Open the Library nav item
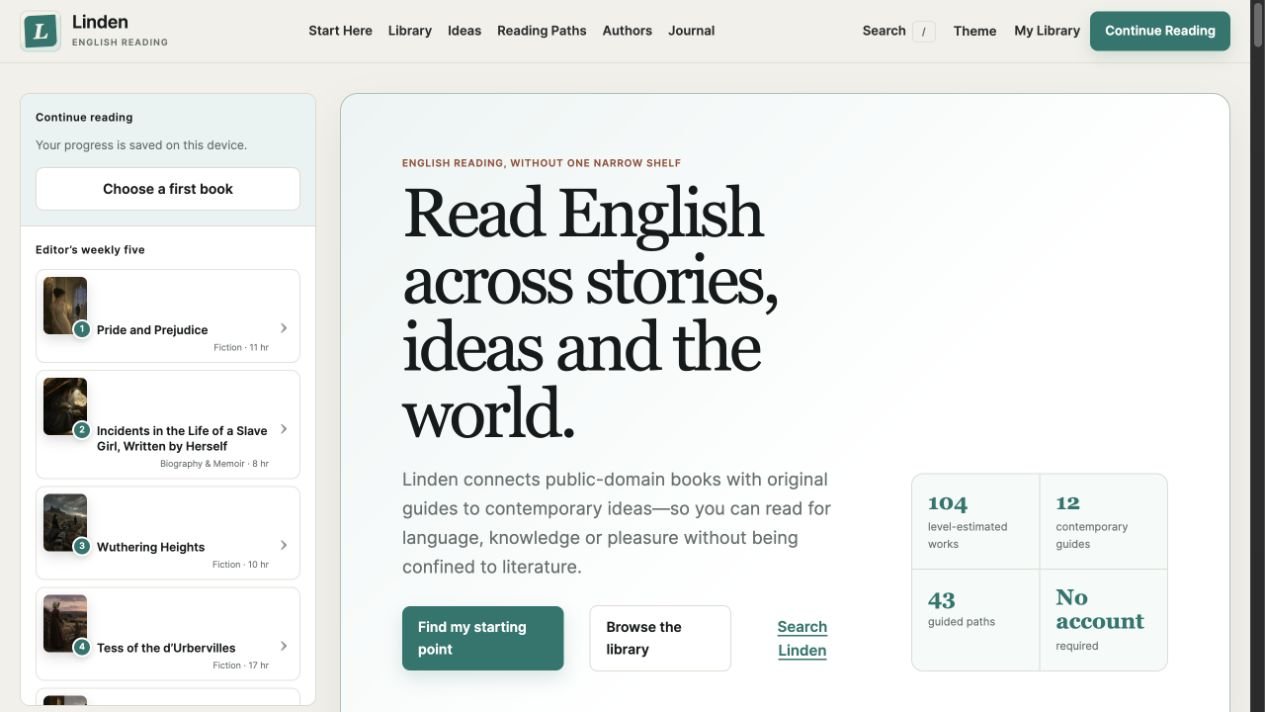Viewport: 1265px width, 712px height. pos(410,31)
